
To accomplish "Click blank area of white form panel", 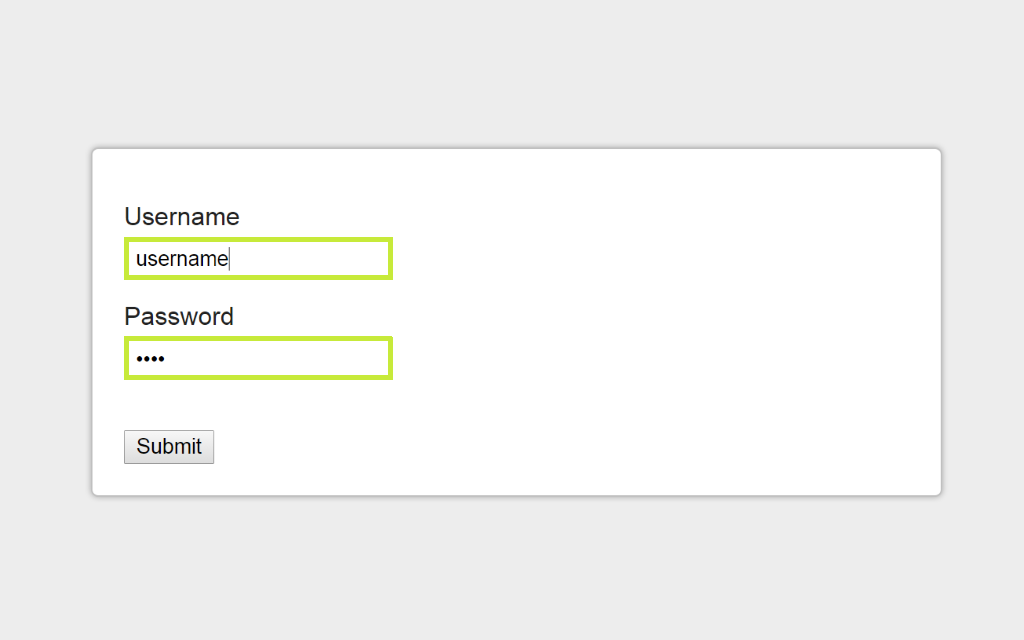I will click(x=653, y=320).
